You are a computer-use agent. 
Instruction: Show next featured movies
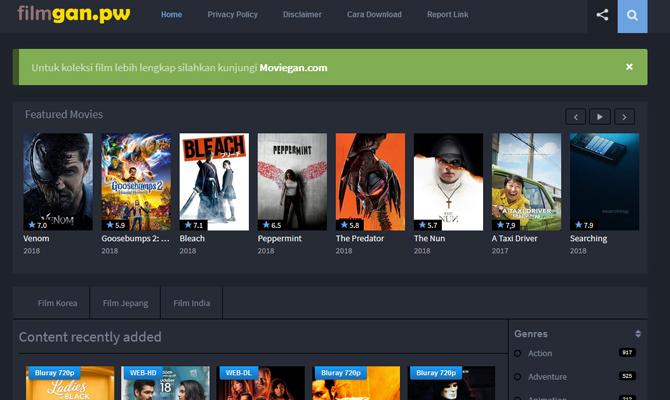(x=624, y=117)
